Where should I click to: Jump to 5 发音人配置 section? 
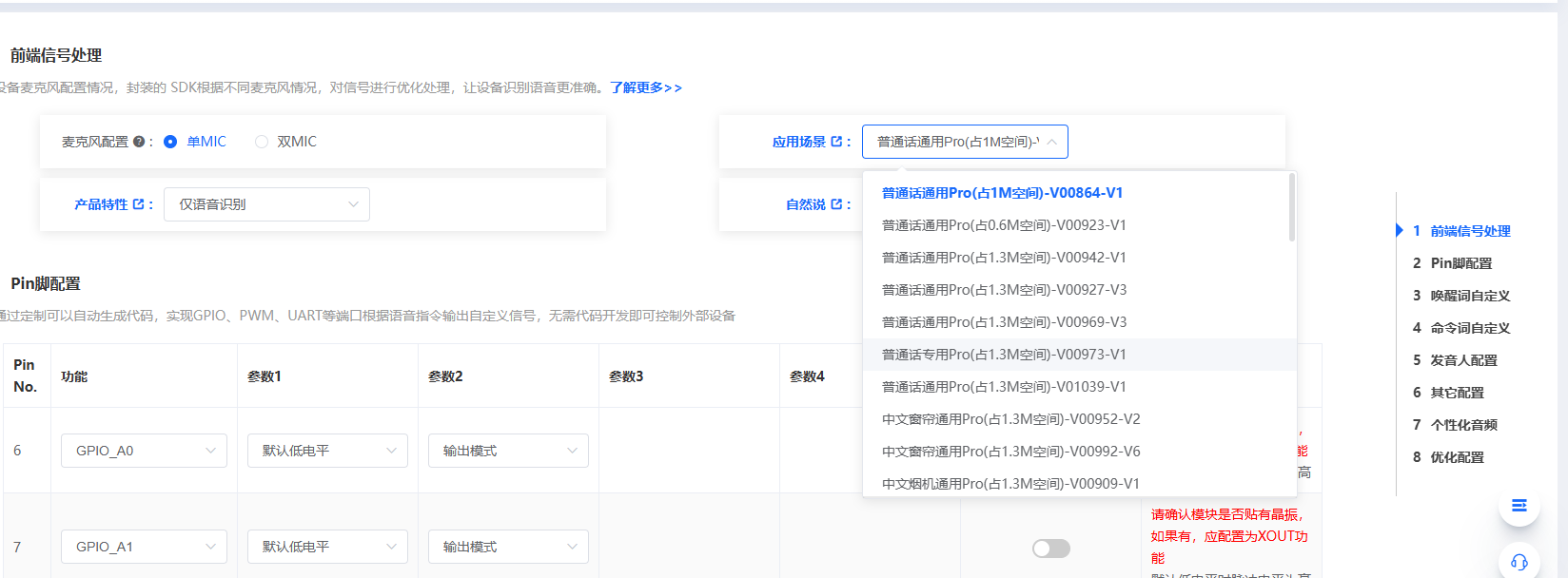click(1455, 360)
